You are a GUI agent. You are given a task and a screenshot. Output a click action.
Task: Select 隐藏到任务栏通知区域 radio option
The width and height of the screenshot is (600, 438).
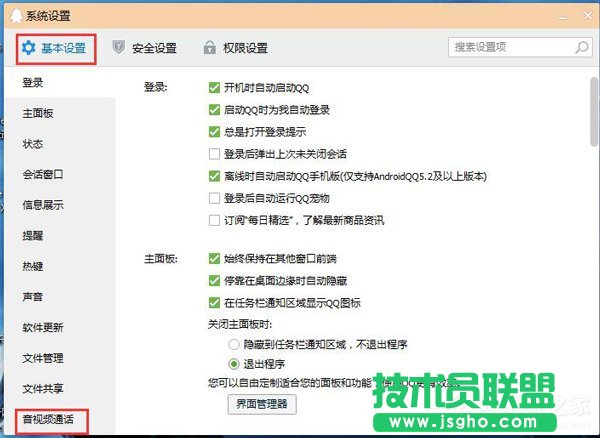[234, 344]
